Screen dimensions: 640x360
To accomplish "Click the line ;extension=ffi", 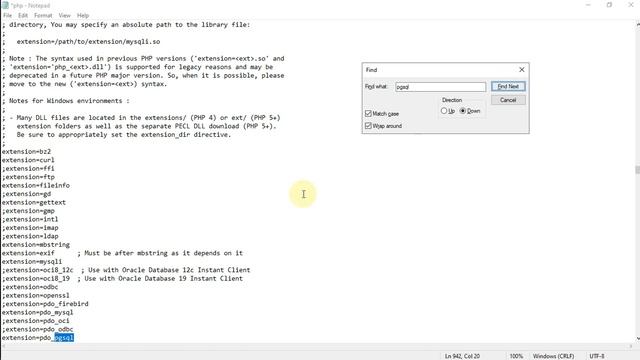I will 28,169.
